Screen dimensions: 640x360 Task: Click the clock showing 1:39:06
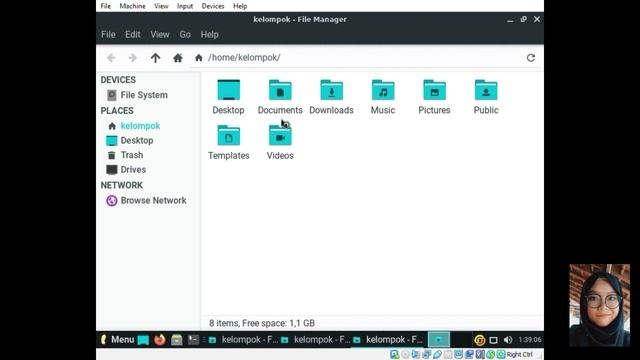[530, 340]
